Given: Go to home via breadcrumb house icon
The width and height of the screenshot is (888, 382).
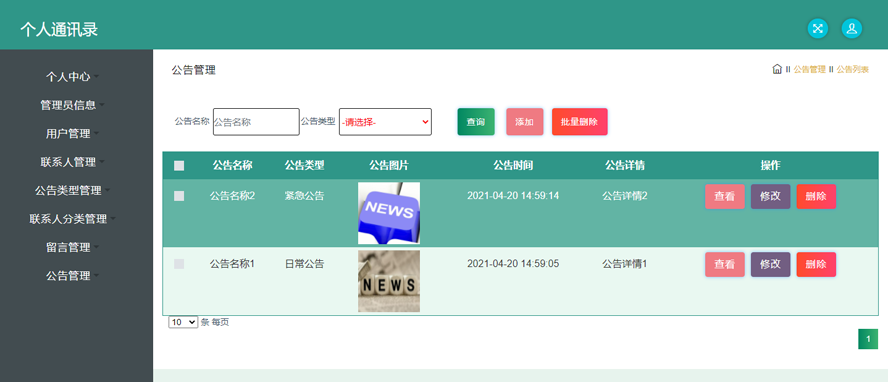Looking at the screenshot, I should [777, 69].
